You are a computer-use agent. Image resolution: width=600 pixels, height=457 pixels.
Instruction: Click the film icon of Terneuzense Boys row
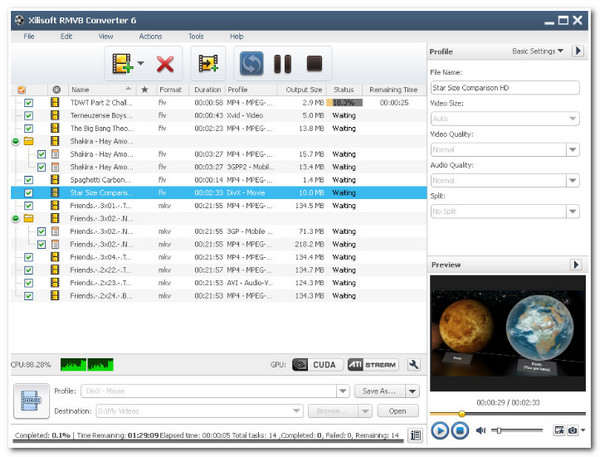55,115
